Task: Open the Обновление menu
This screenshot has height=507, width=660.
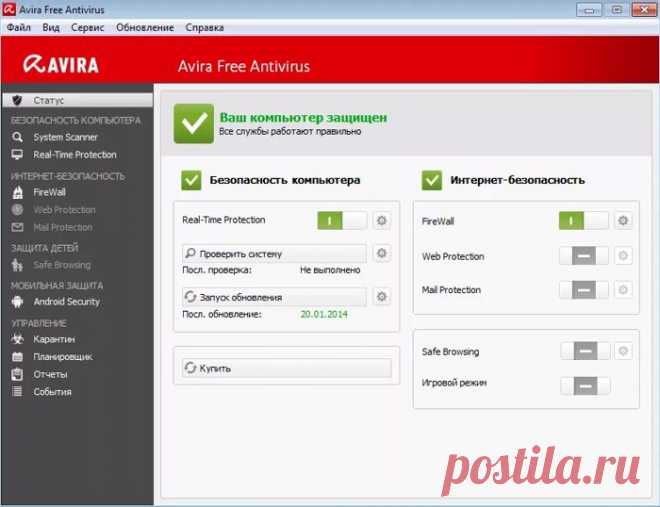Action: point(145,27)
